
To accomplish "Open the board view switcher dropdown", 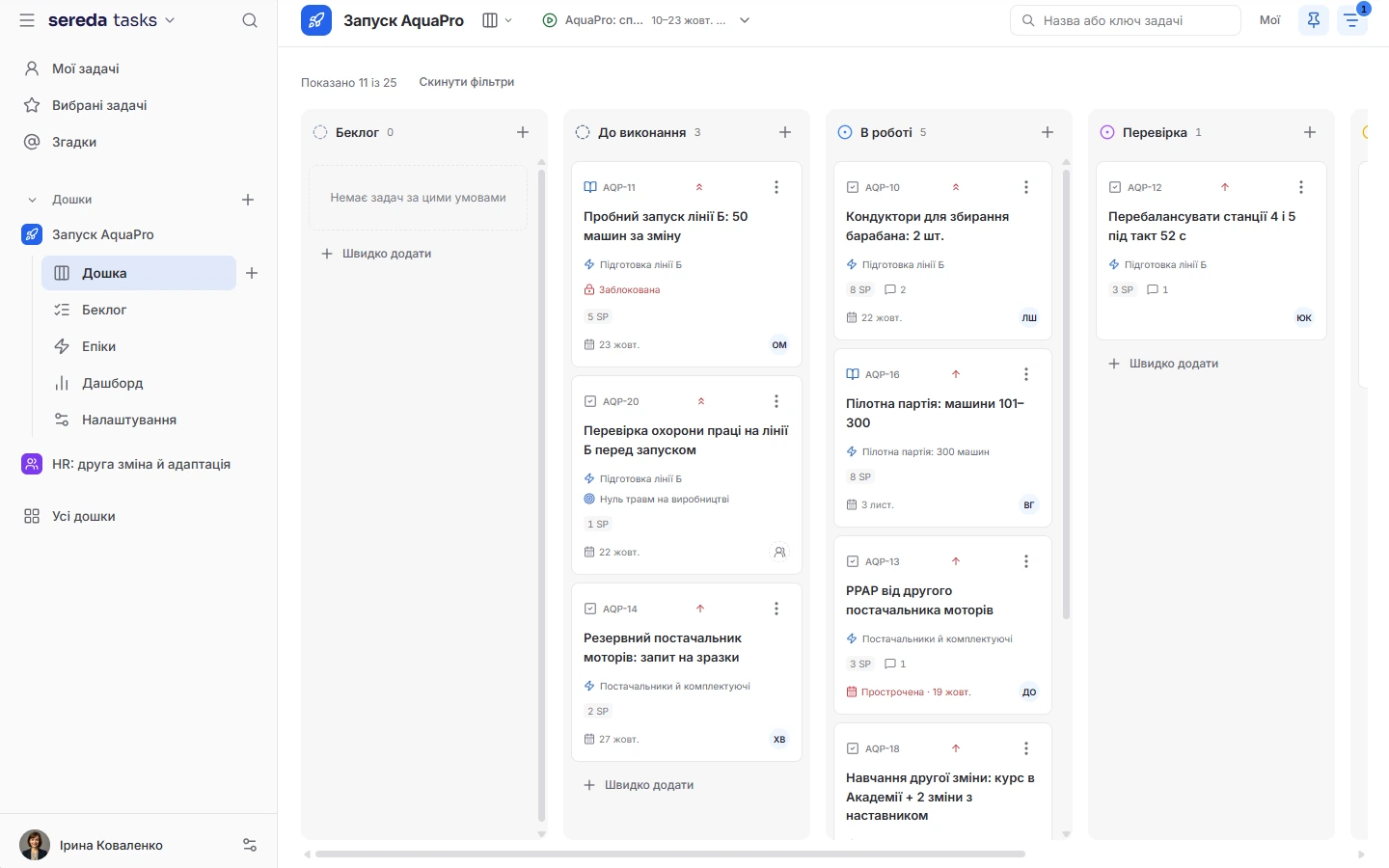I will (x=497, y=20).
